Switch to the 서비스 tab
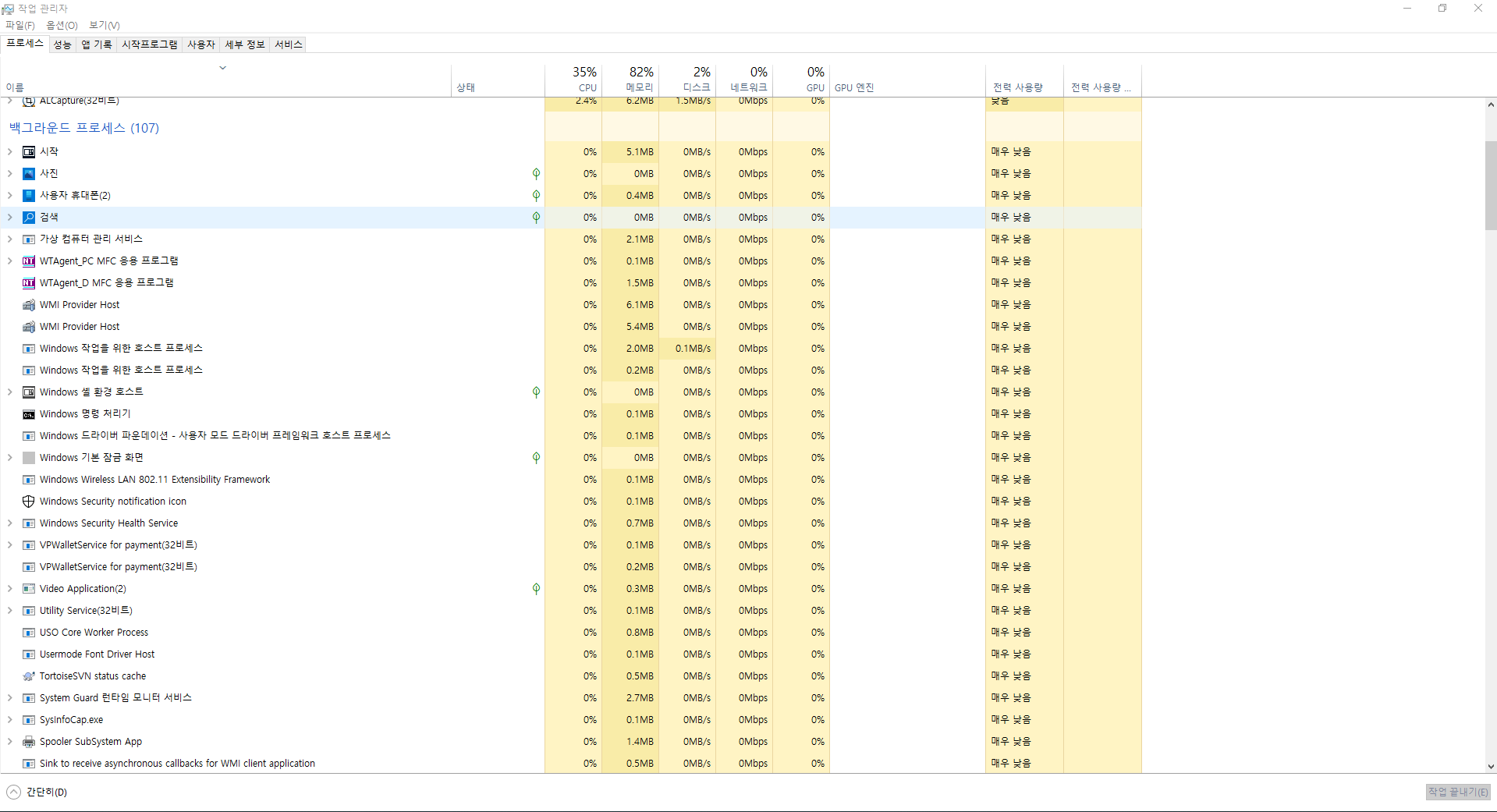This screenshot has width=1497, height=812. click(x=289, y=44)
